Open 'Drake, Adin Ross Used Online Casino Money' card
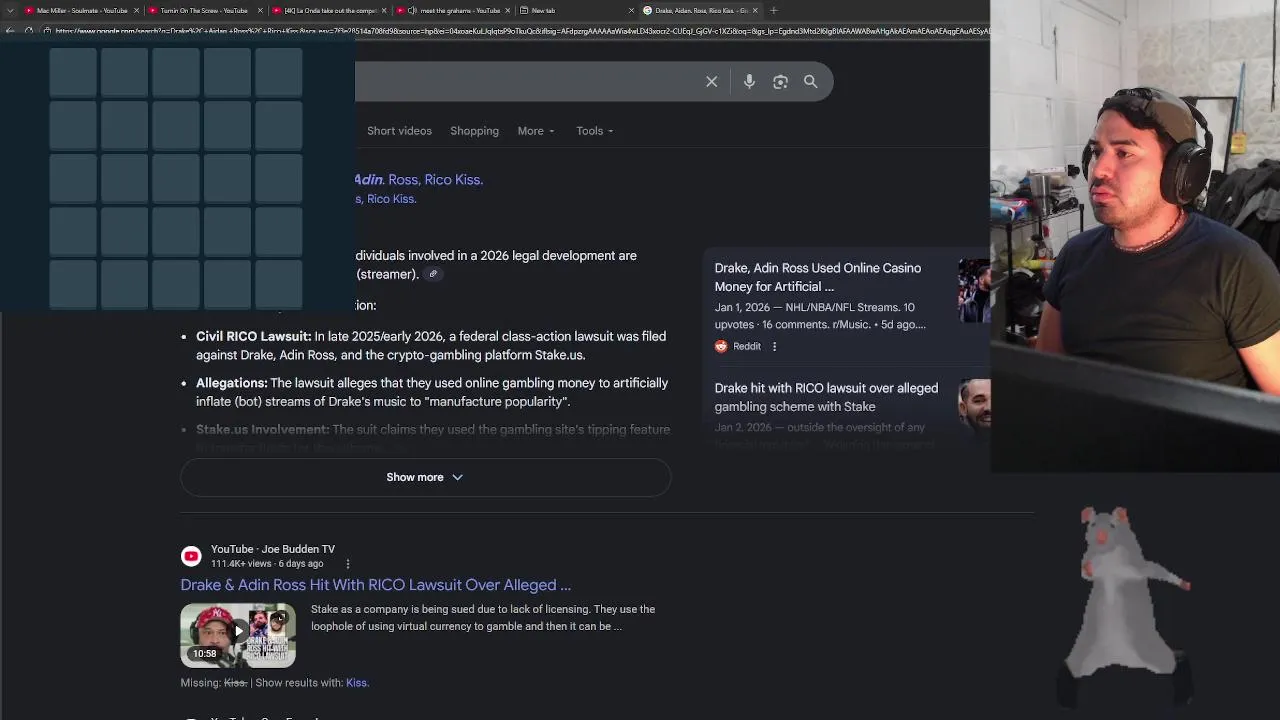1280x720 pixels. pyautogui.click(x=818, y=277)
